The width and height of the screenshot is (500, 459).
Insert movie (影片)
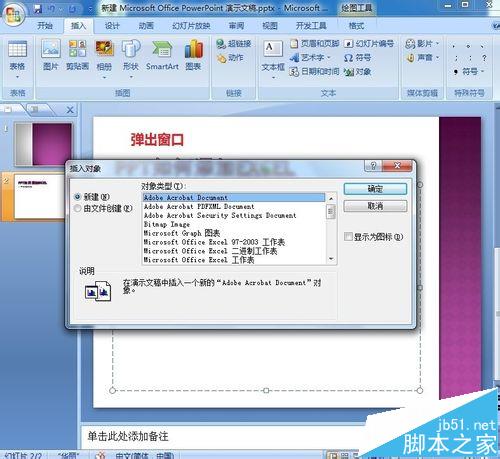[422, 44]
